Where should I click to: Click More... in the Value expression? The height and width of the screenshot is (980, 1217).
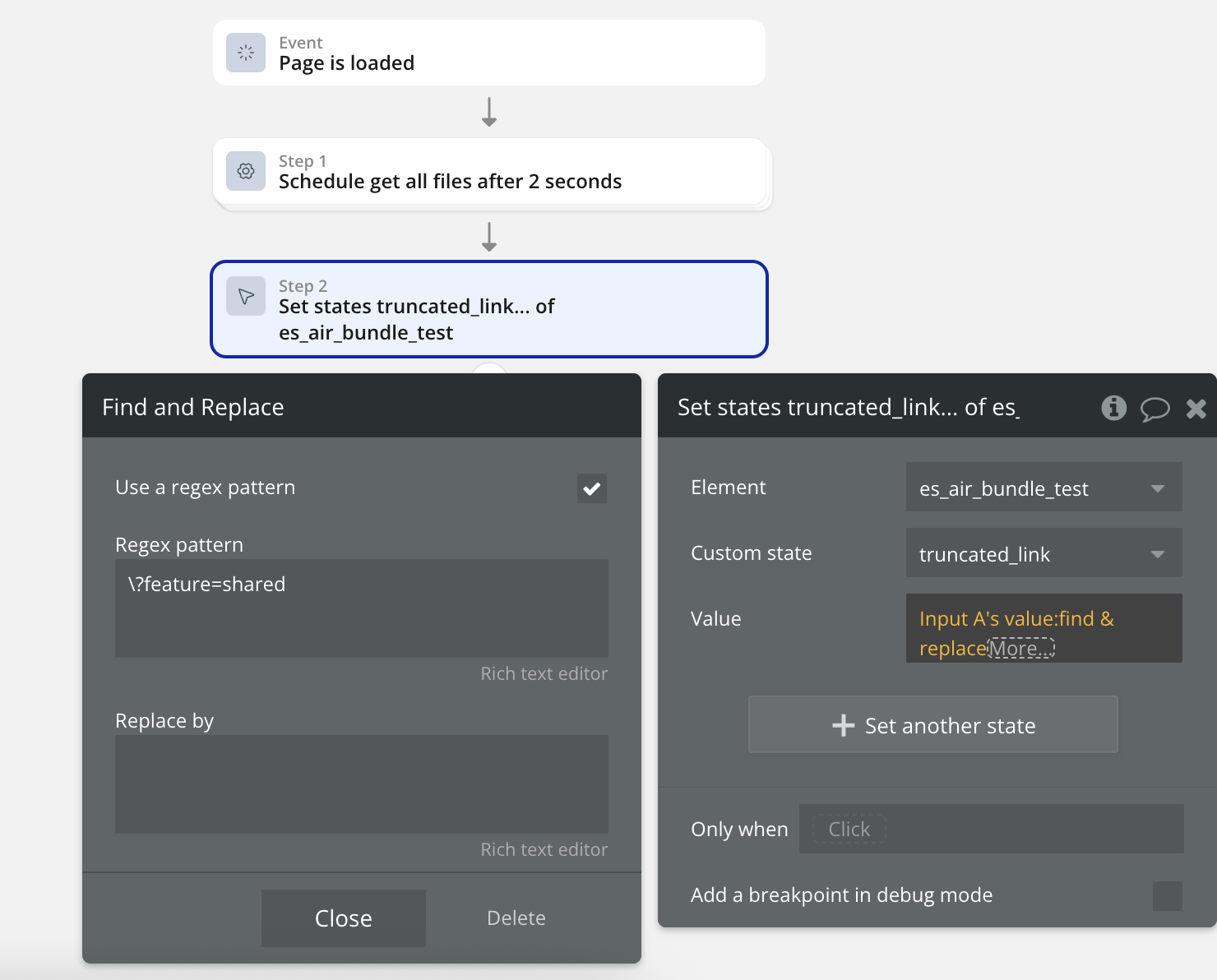click(1020, 649)
